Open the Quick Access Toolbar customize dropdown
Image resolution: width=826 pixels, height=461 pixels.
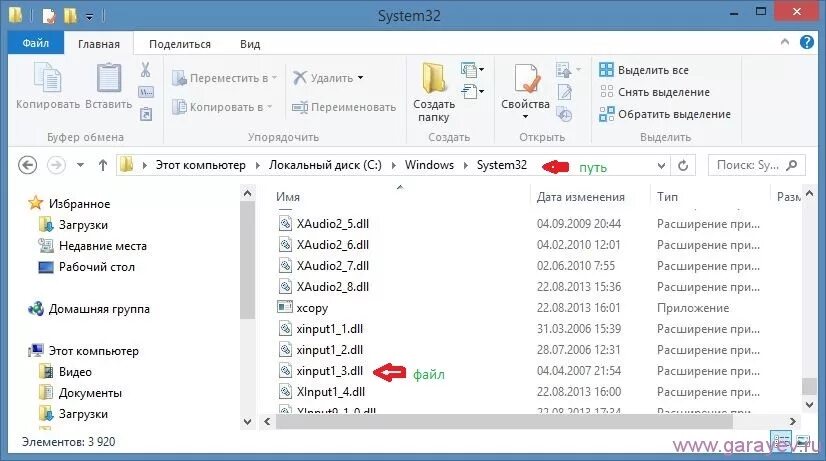click(90, 17)
